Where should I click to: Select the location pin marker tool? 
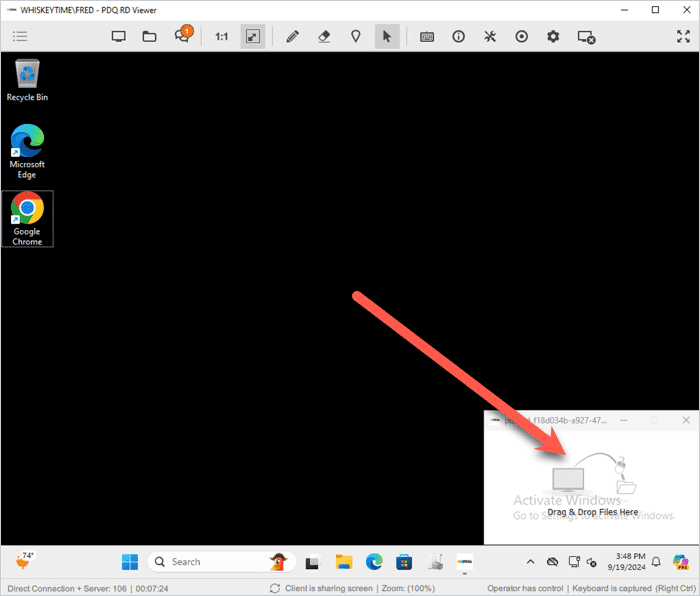(x=356, y=36)
